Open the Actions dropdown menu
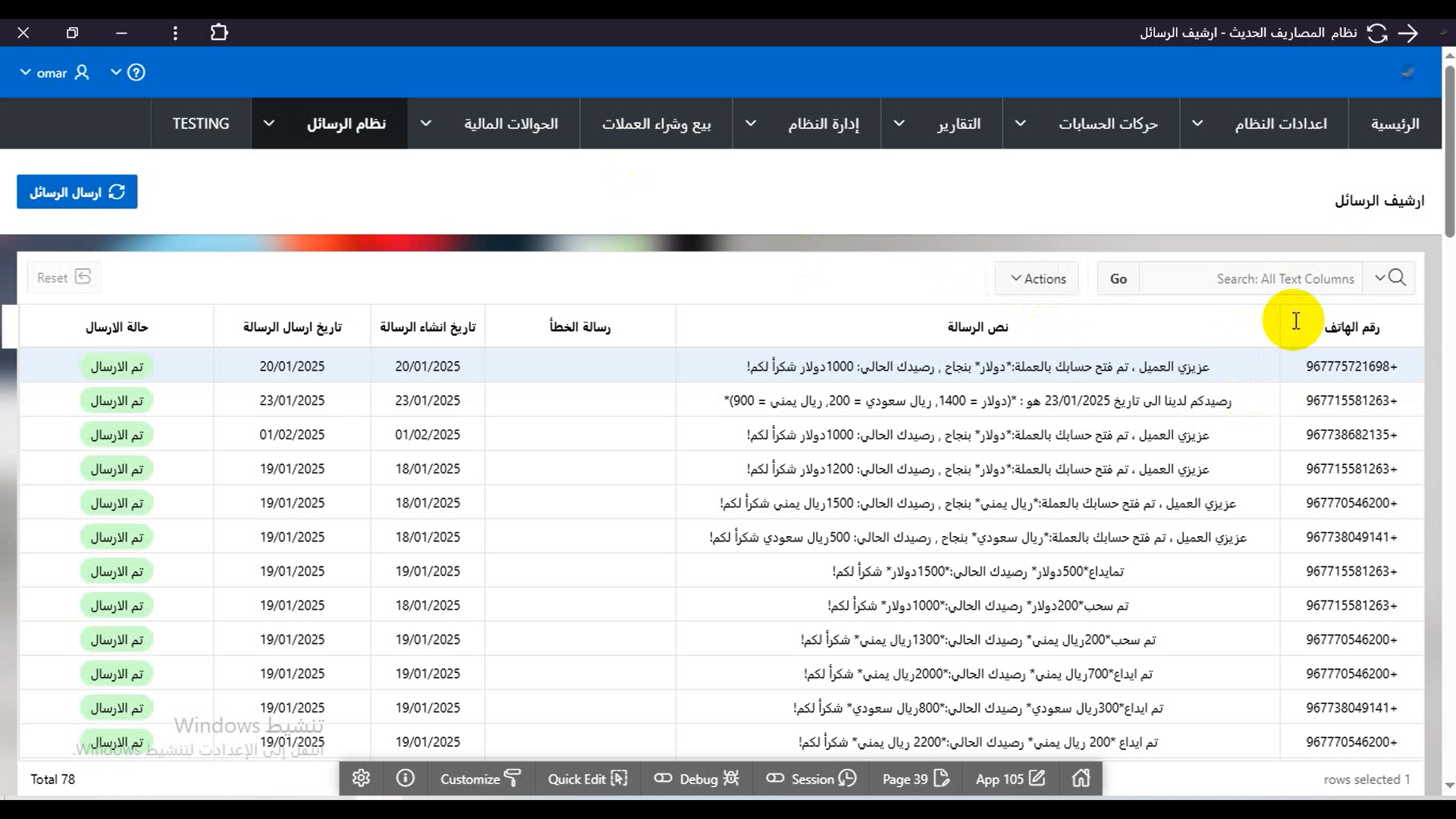1456x819 pixels. [1037, 278]
